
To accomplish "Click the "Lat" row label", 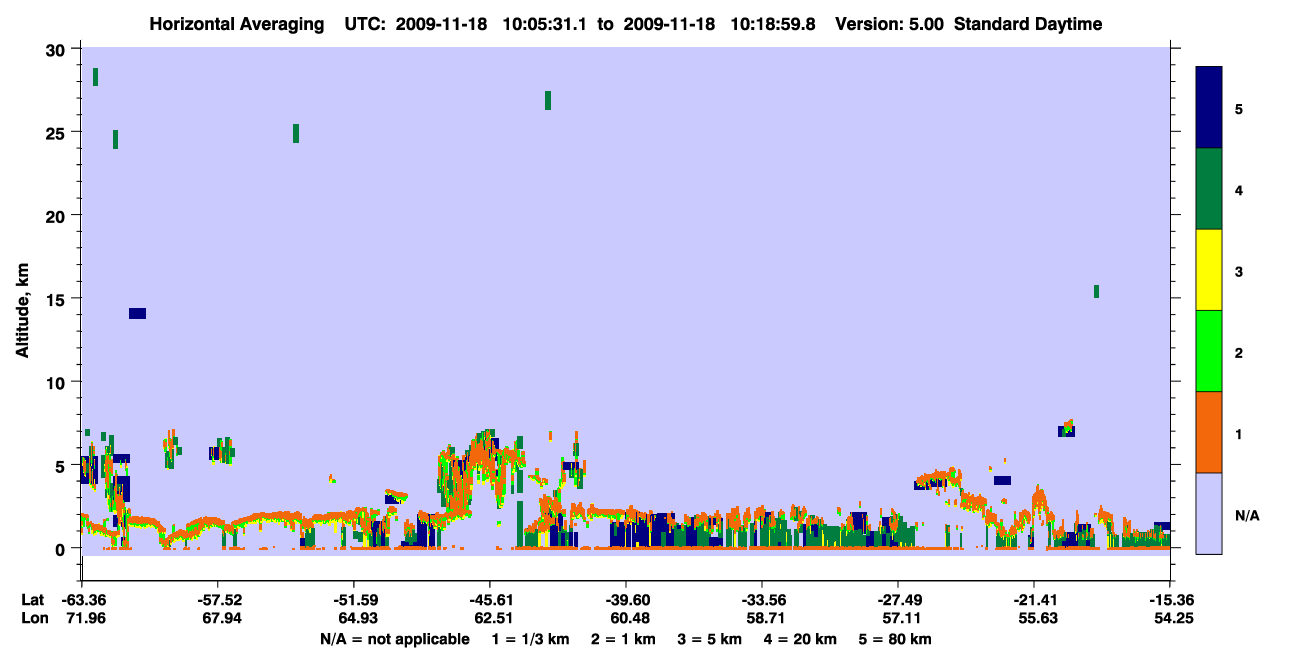I will (x=32, y=600).
